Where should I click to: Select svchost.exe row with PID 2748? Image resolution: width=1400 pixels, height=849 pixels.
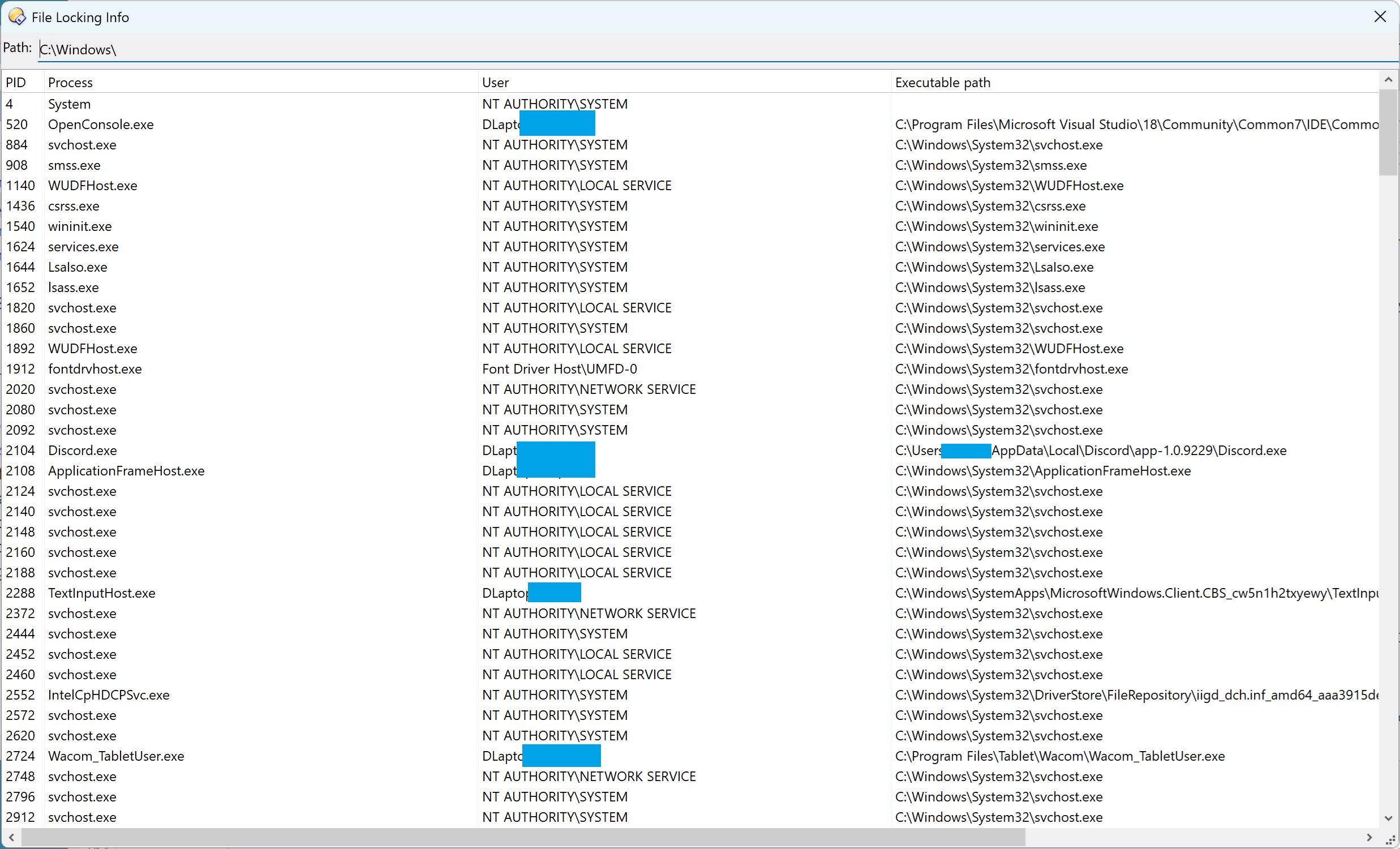pos(690,777)
